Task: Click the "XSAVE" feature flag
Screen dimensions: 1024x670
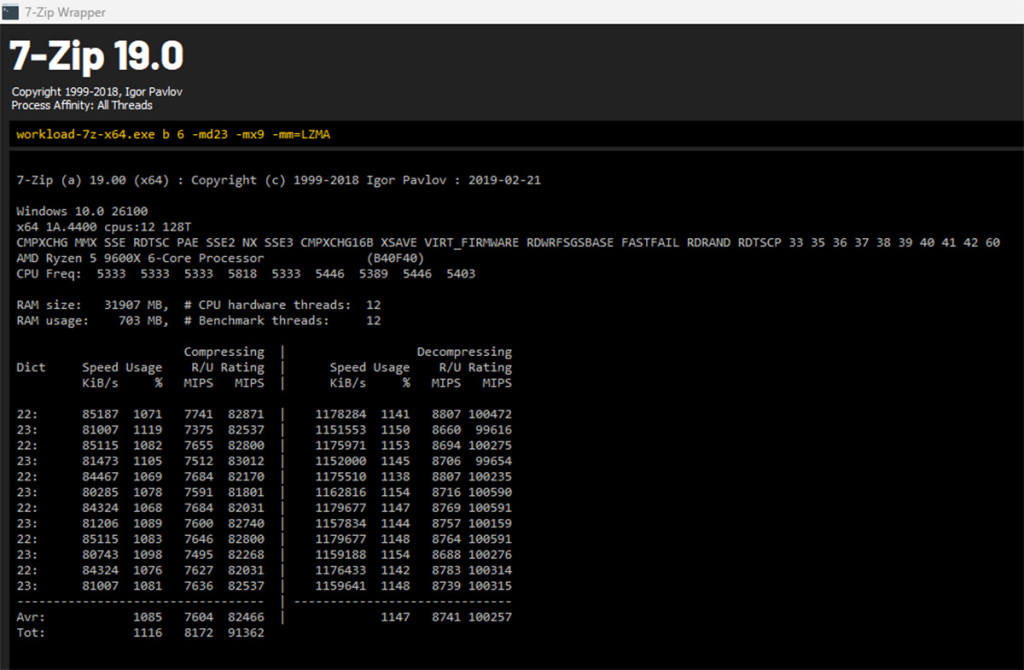Action: (398, 242)
